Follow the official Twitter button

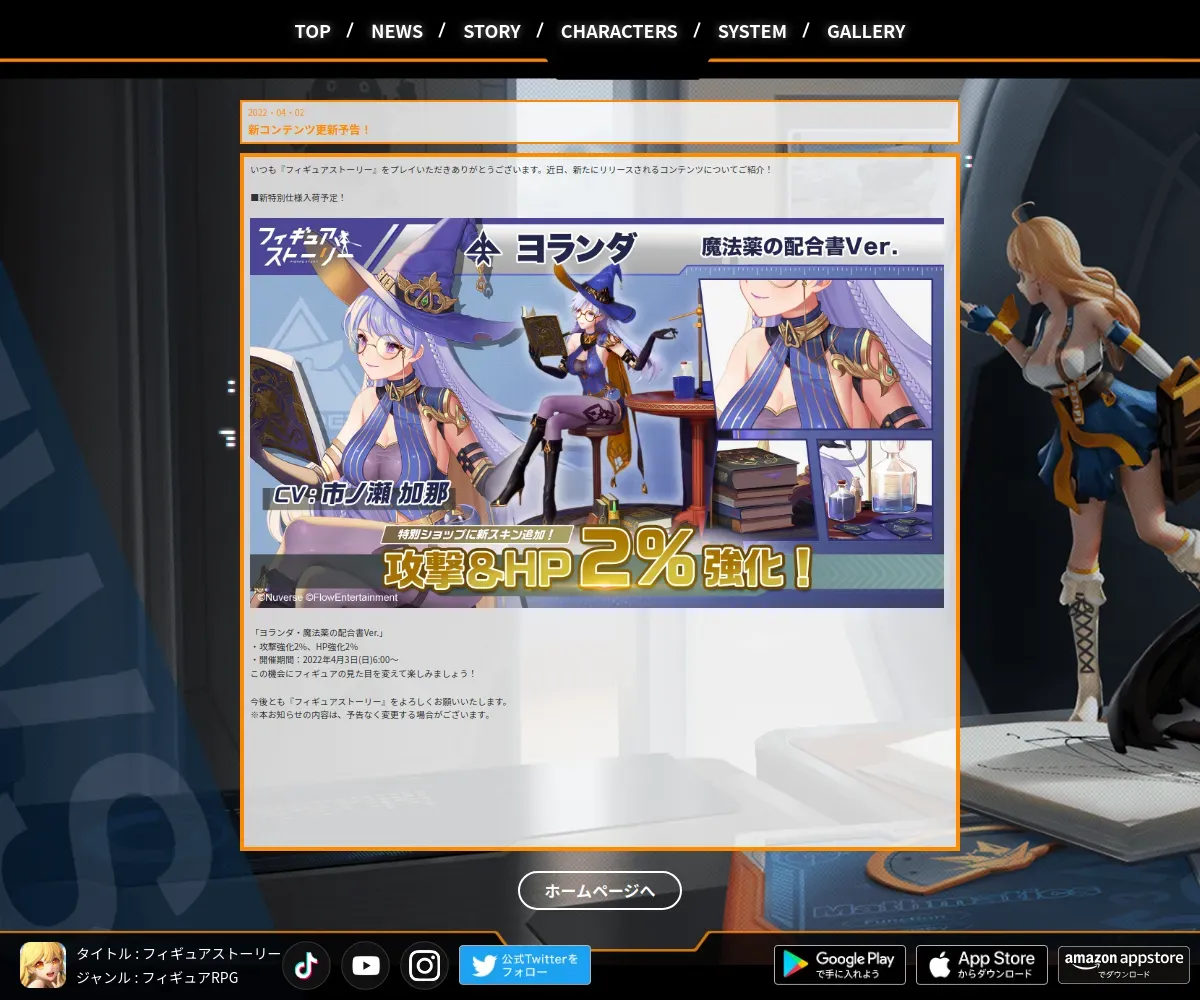point(525,965)
